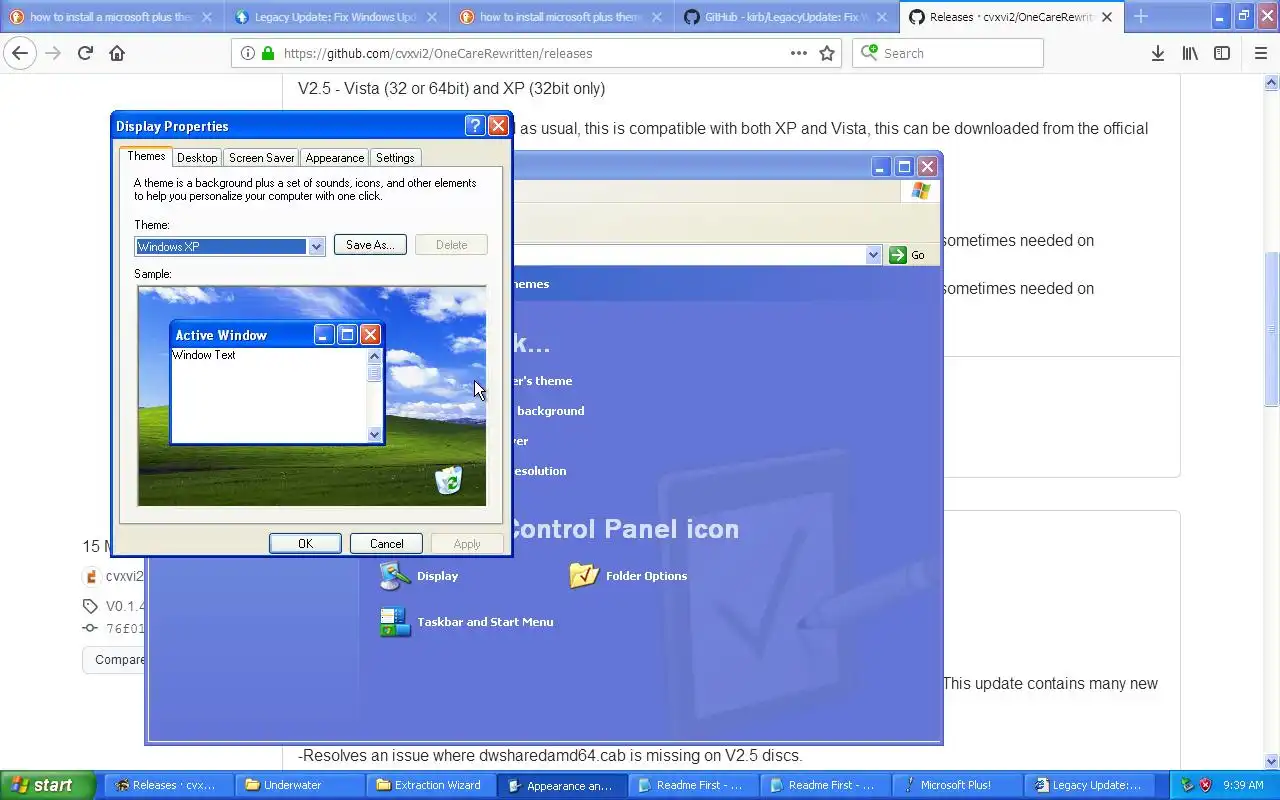
Task: Click Cancel in Display Properties
Action: (386, 544)
